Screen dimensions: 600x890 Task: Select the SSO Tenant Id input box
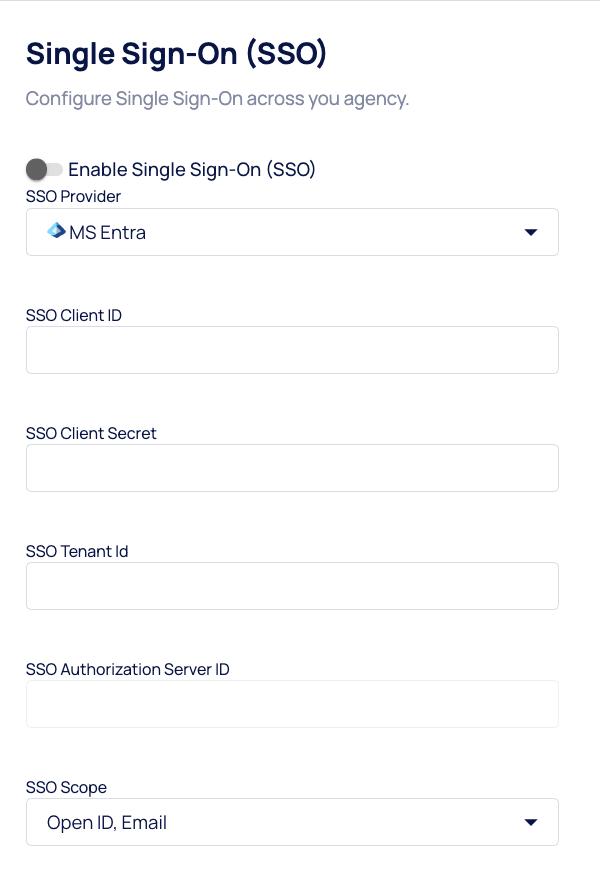(x=292, y=586)
